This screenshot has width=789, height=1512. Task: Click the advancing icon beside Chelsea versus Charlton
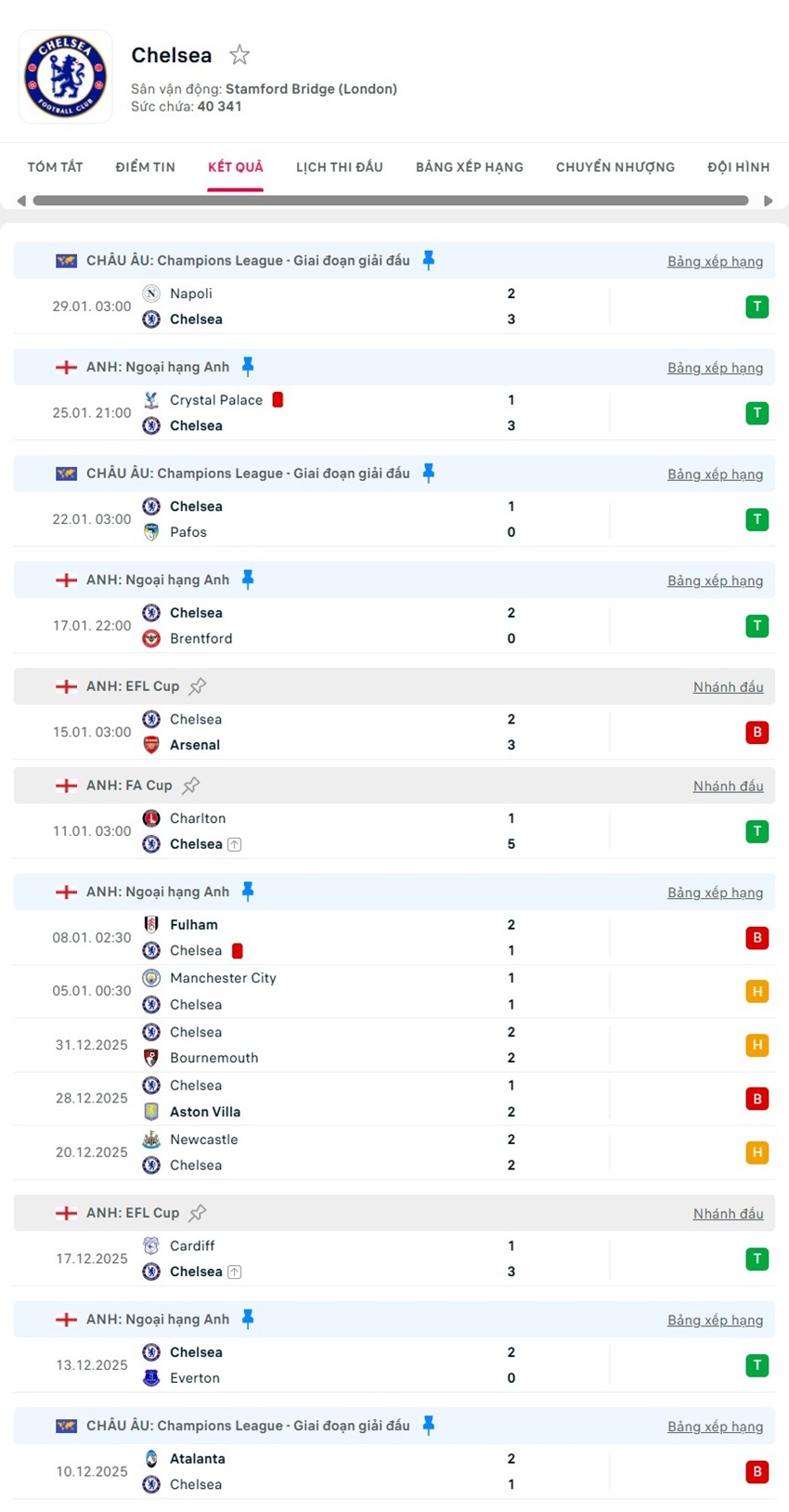coord(235,844)
